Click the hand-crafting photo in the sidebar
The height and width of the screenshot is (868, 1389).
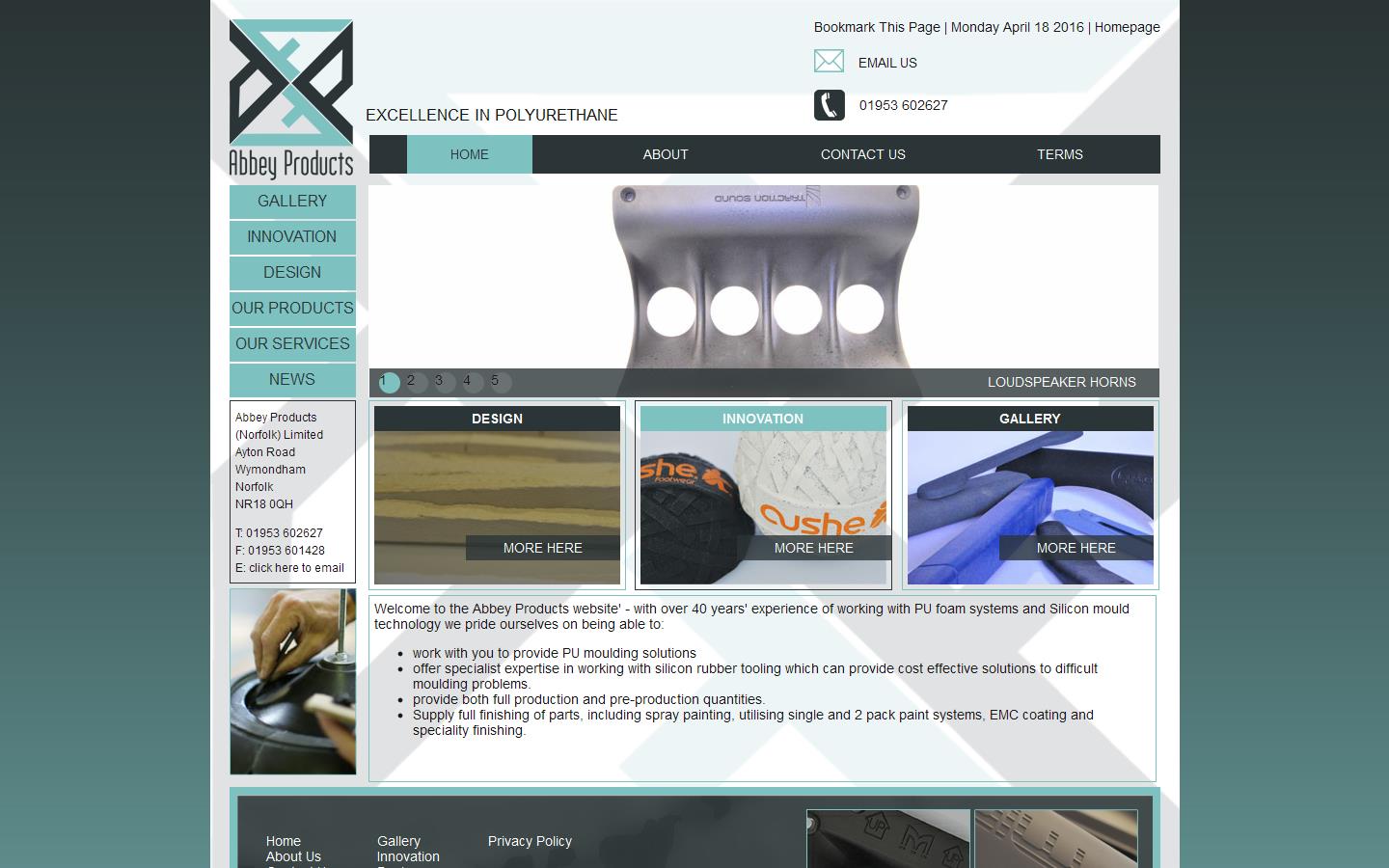(292, 682)
